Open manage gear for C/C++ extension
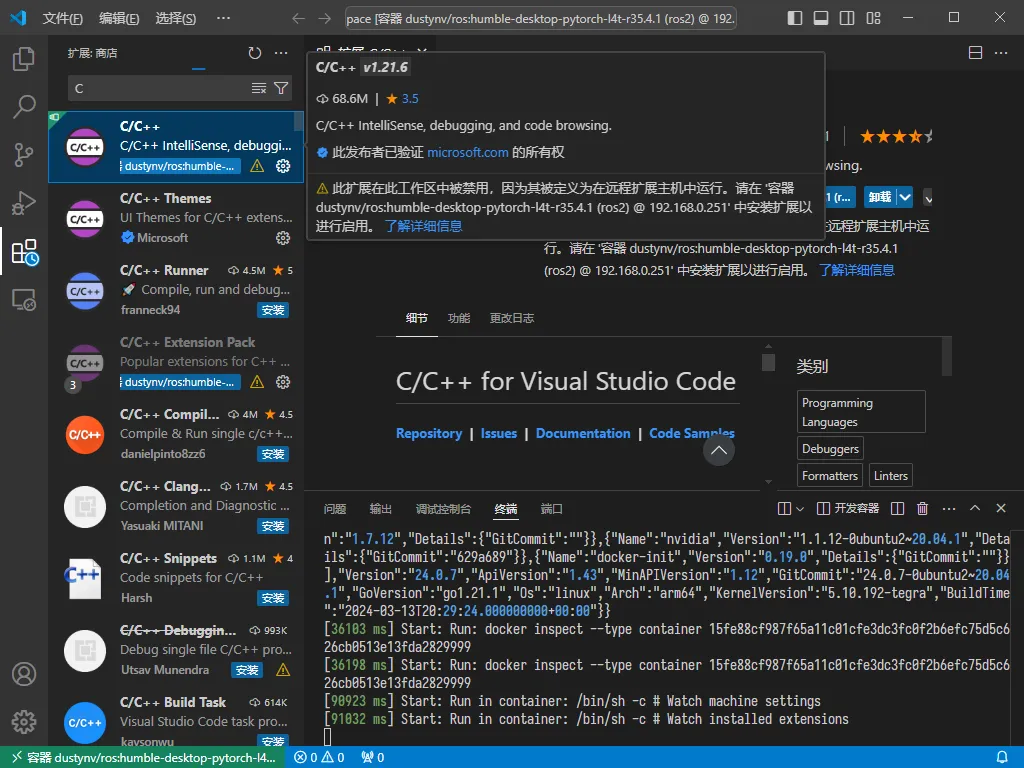 pos(283,166)
